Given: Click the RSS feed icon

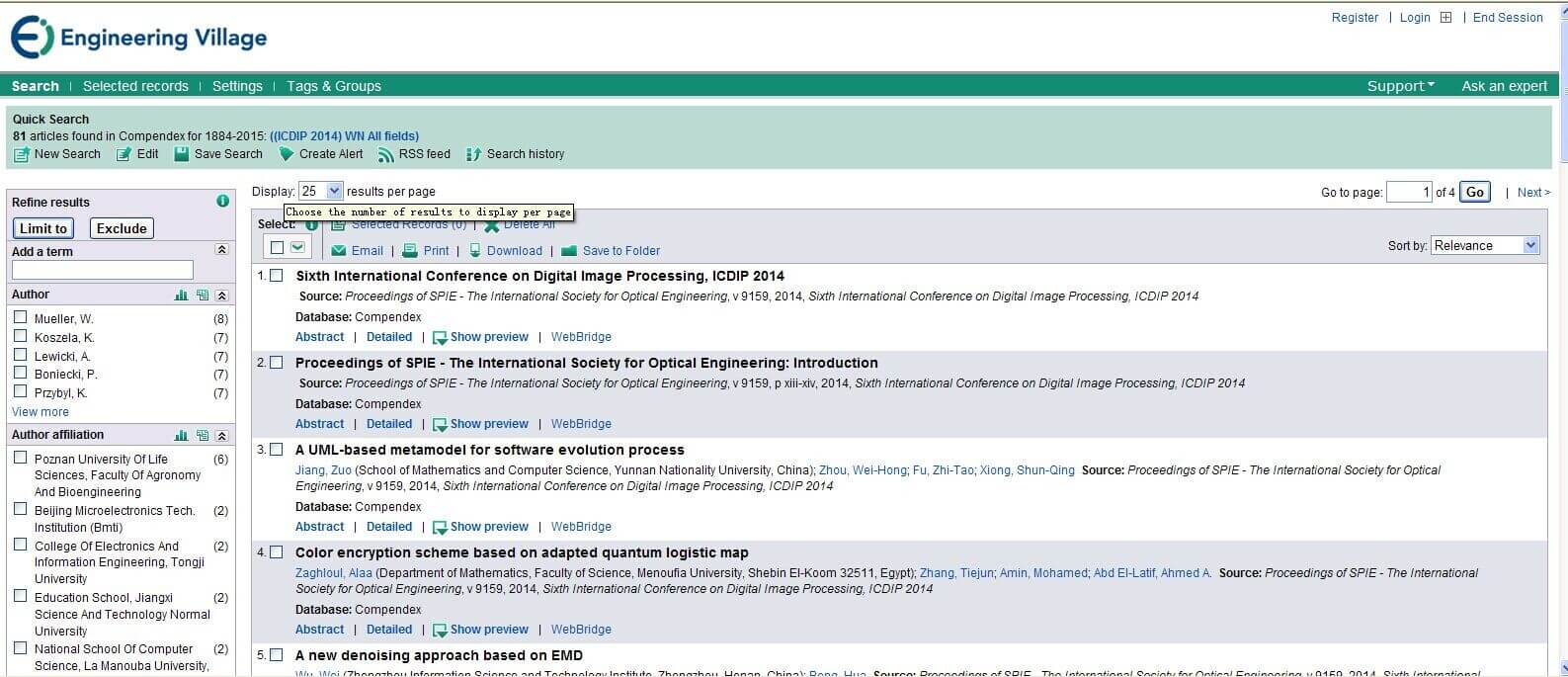Looking at the screenshot, I should pos(386,155).
